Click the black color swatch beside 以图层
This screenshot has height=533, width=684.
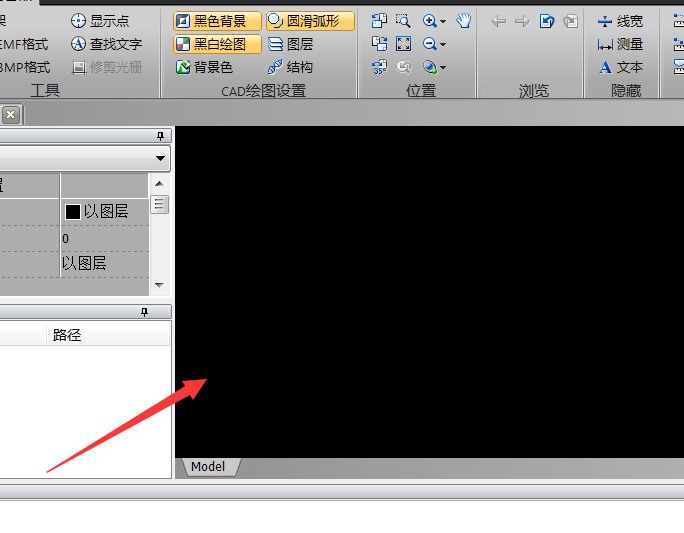(72, 212)
